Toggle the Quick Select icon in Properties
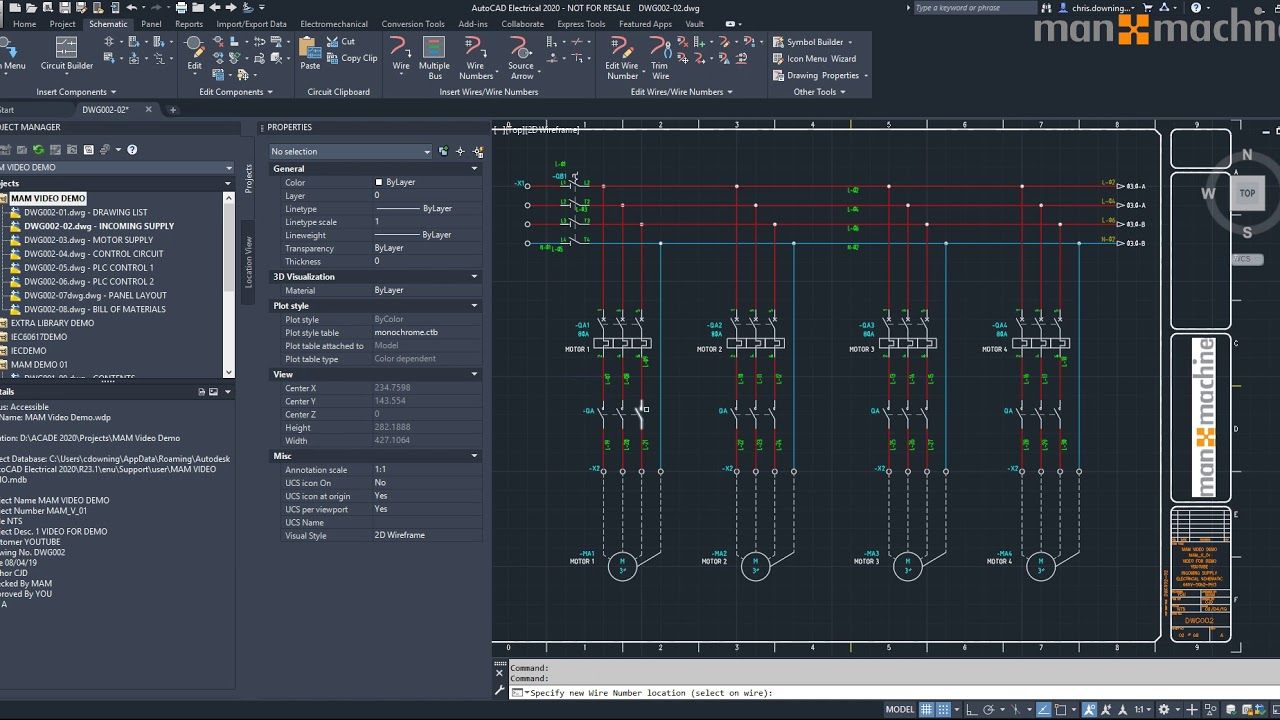The width and height of the screenshot is (1280, 720). [478, 152]
